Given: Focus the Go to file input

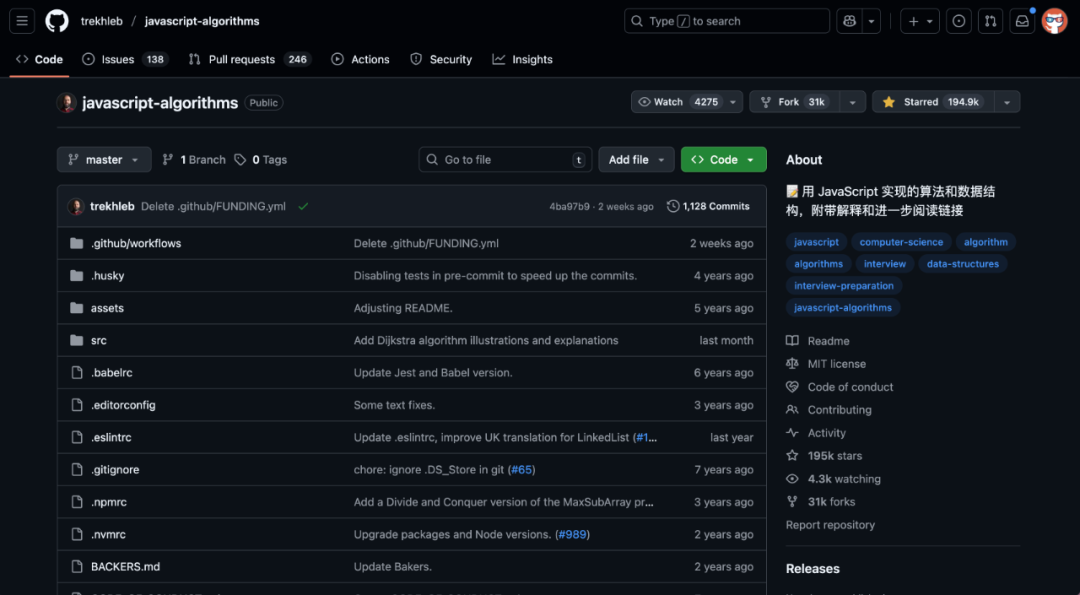Looking at the screenshot, I should click(x=505, y=160).
